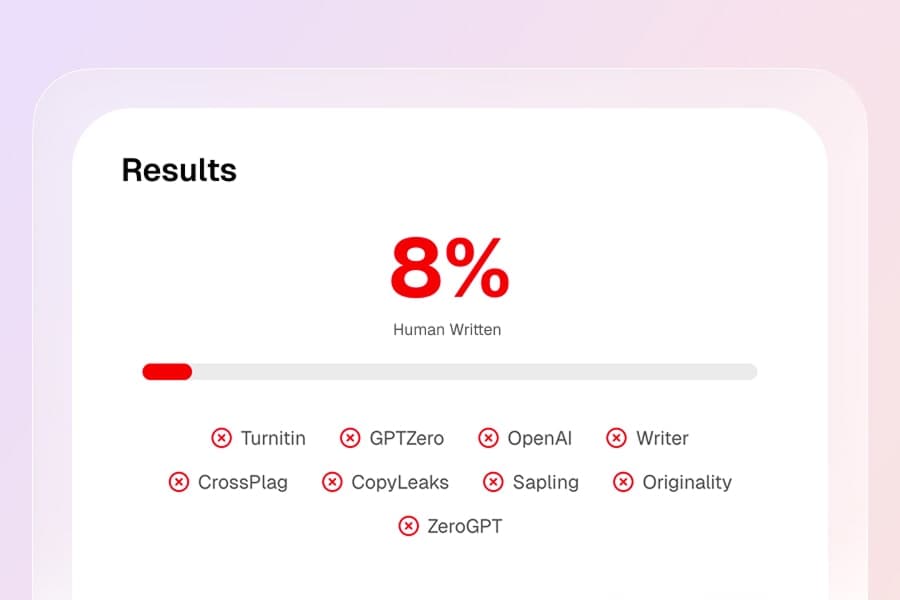Open the CrossPlag detector result
This screenshot has width=900, height=600.
pyautogui.click(x=243, y=482)
